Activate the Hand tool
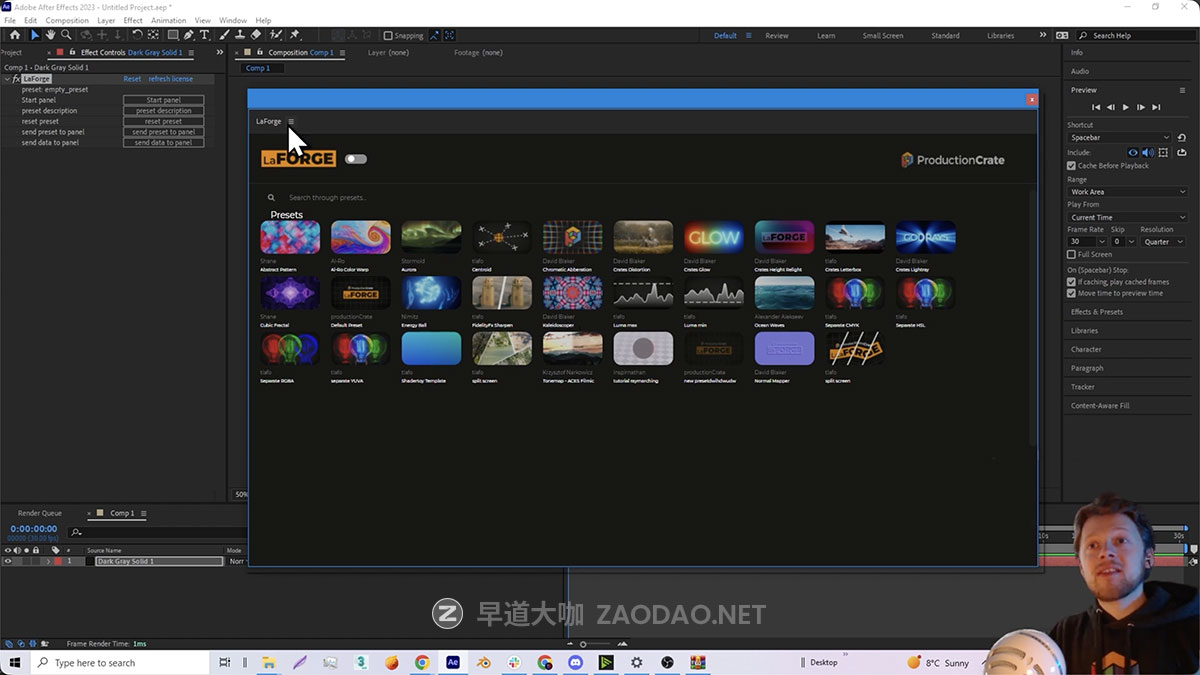Image resolution: width=1200 pixels, height=675 pixels. (x=50, y=35)
